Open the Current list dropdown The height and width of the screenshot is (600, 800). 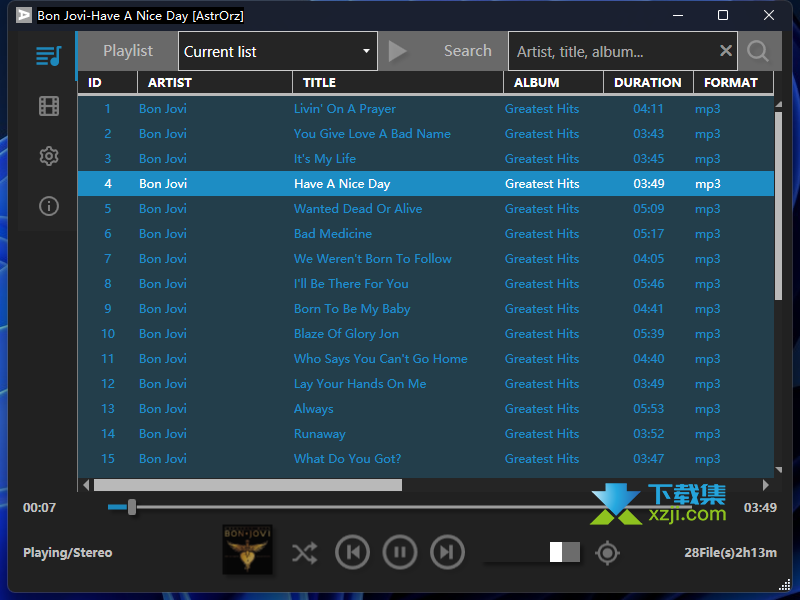coord(278,51)
